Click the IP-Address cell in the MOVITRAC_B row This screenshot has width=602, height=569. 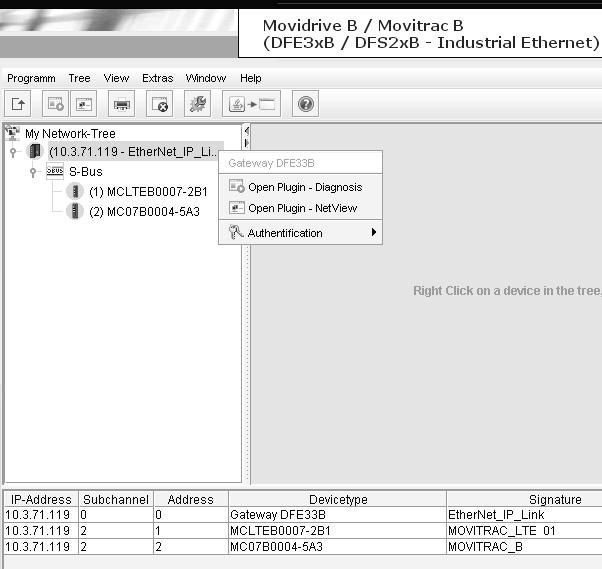tap(41, 547)
